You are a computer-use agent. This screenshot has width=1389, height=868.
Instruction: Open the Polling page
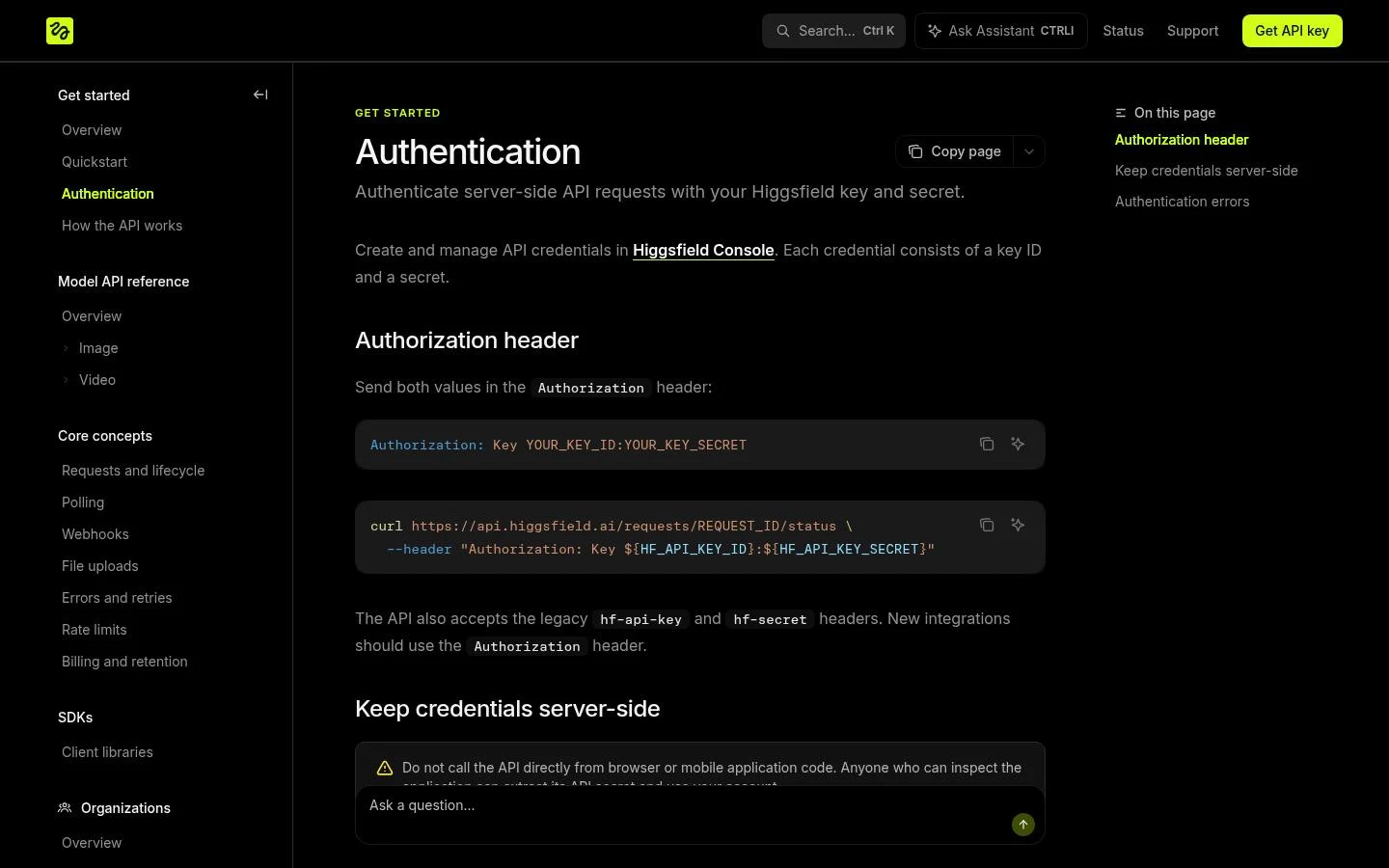coord(83,502)
